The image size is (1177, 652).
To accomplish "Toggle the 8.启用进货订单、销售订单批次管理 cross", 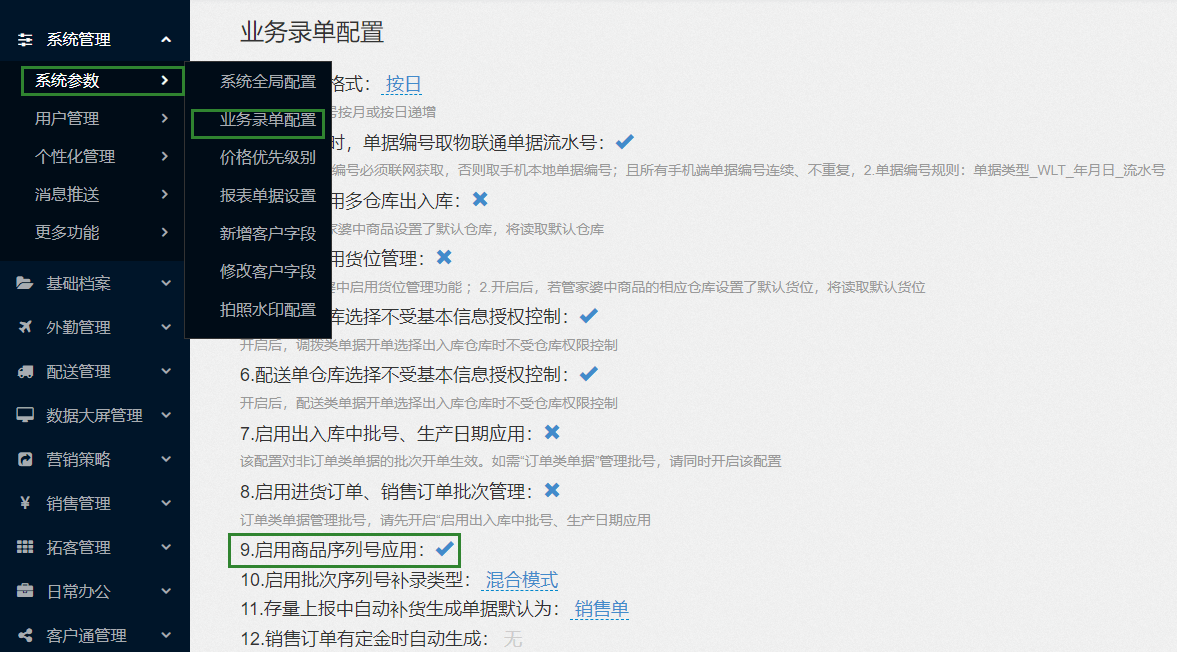I will [x=552, y=490].
